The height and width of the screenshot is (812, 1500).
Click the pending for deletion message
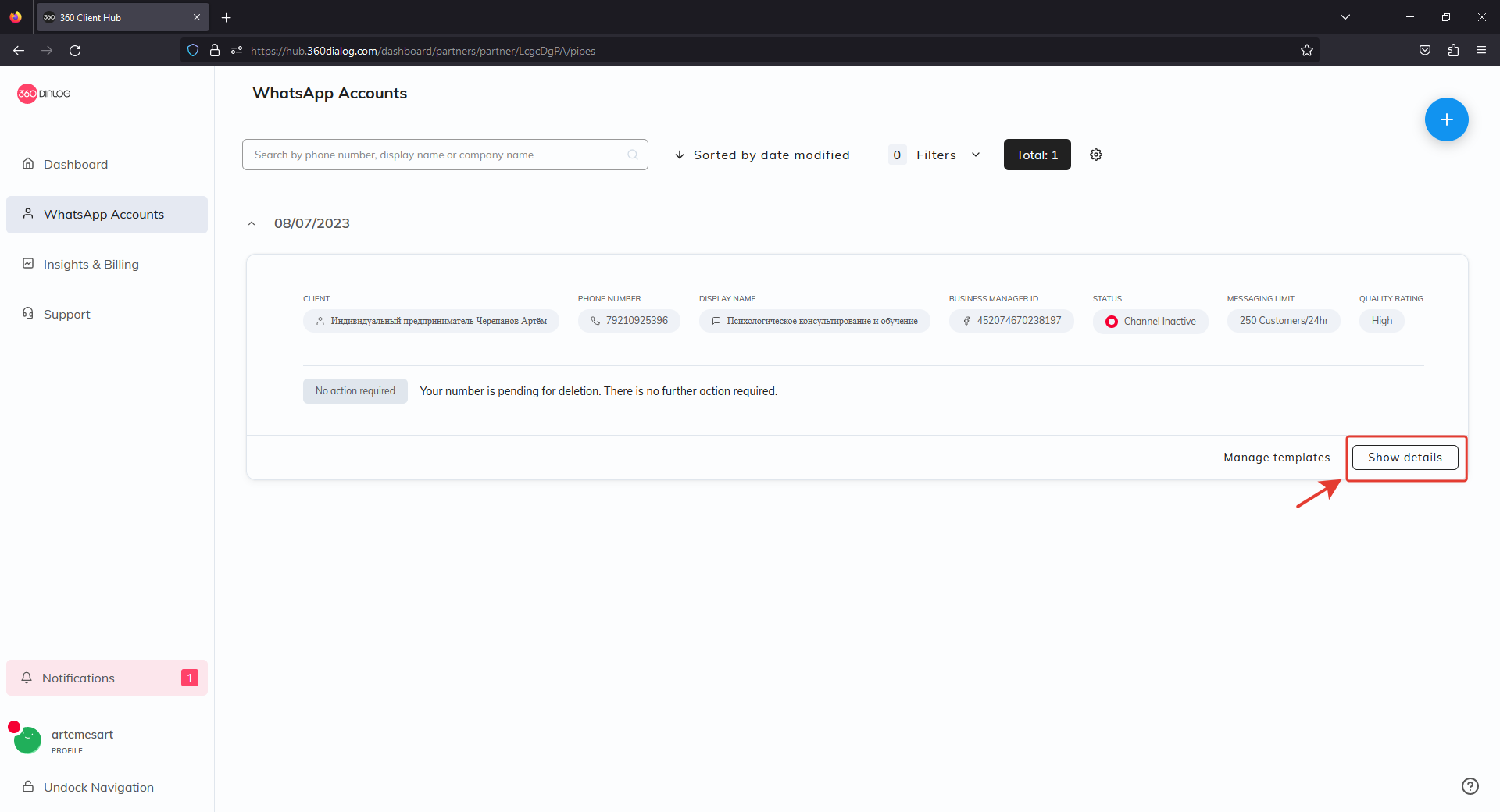(x=598, y=391)
